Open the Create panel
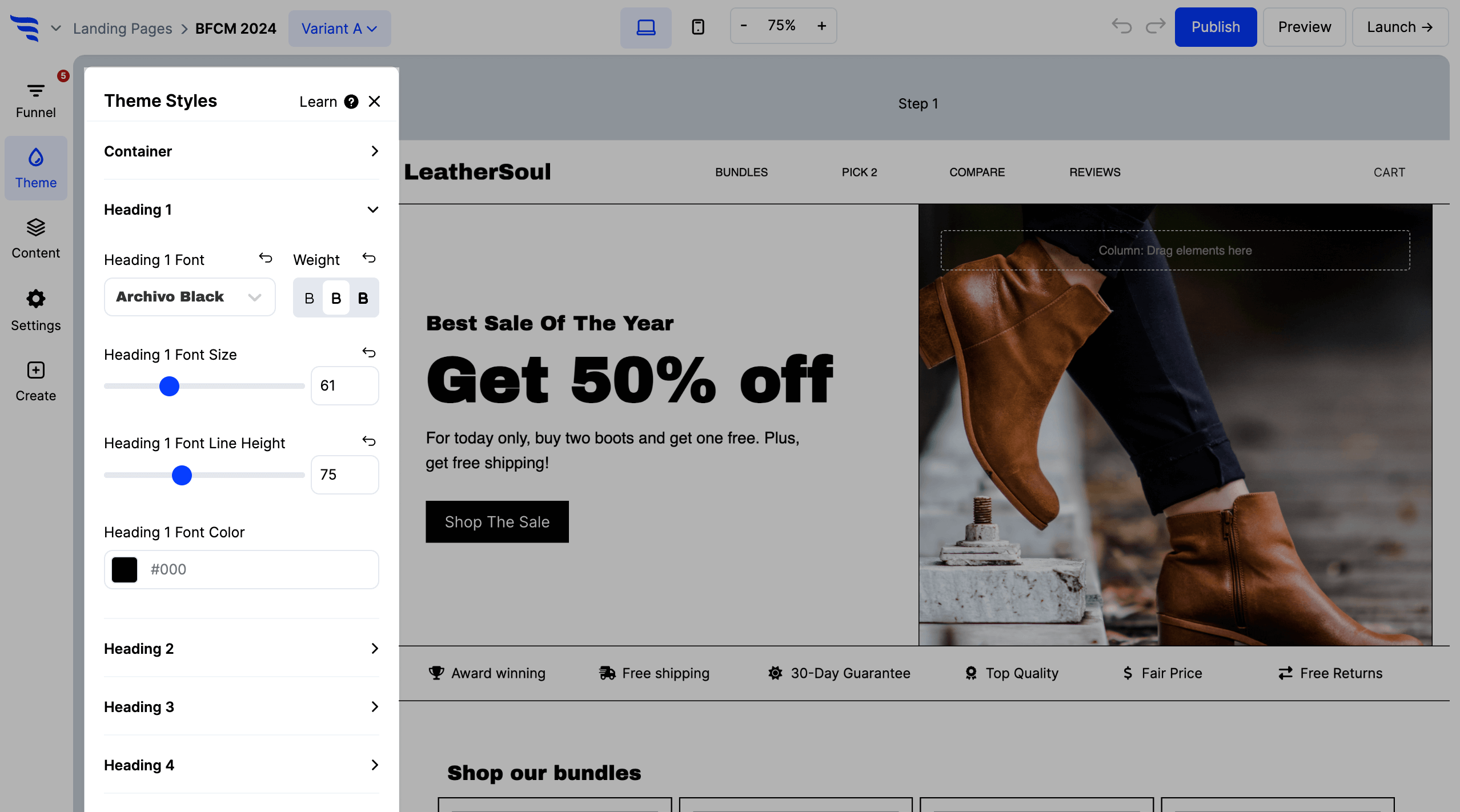 [x=35, y=381]
